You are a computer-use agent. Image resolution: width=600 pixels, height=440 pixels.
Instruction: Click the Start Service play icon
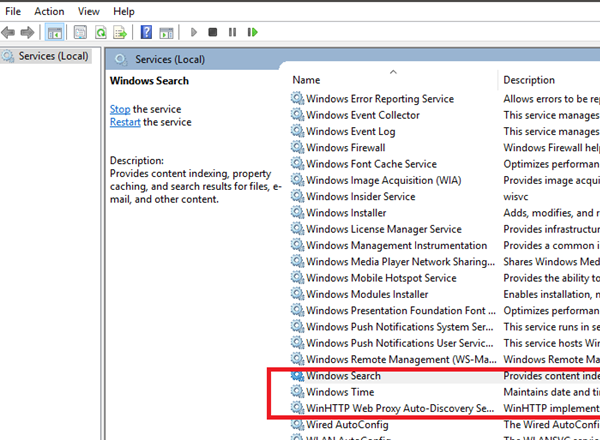[x=194, y=32]
